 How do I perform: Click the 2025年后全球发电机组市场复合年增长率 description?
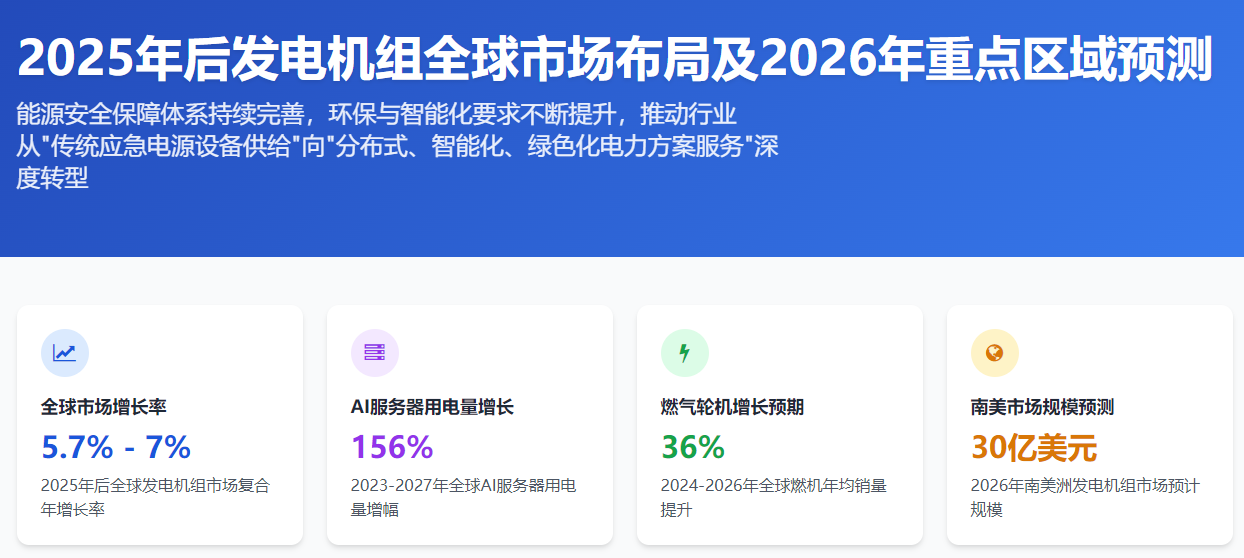click(155, 497)
